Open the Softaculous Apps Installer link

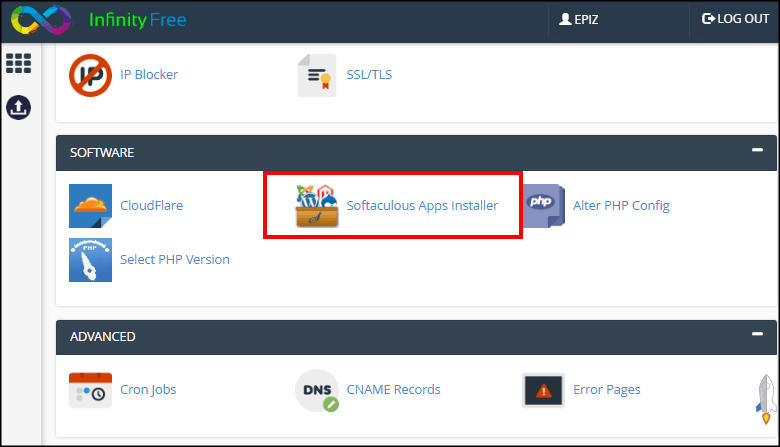[422, 206]
